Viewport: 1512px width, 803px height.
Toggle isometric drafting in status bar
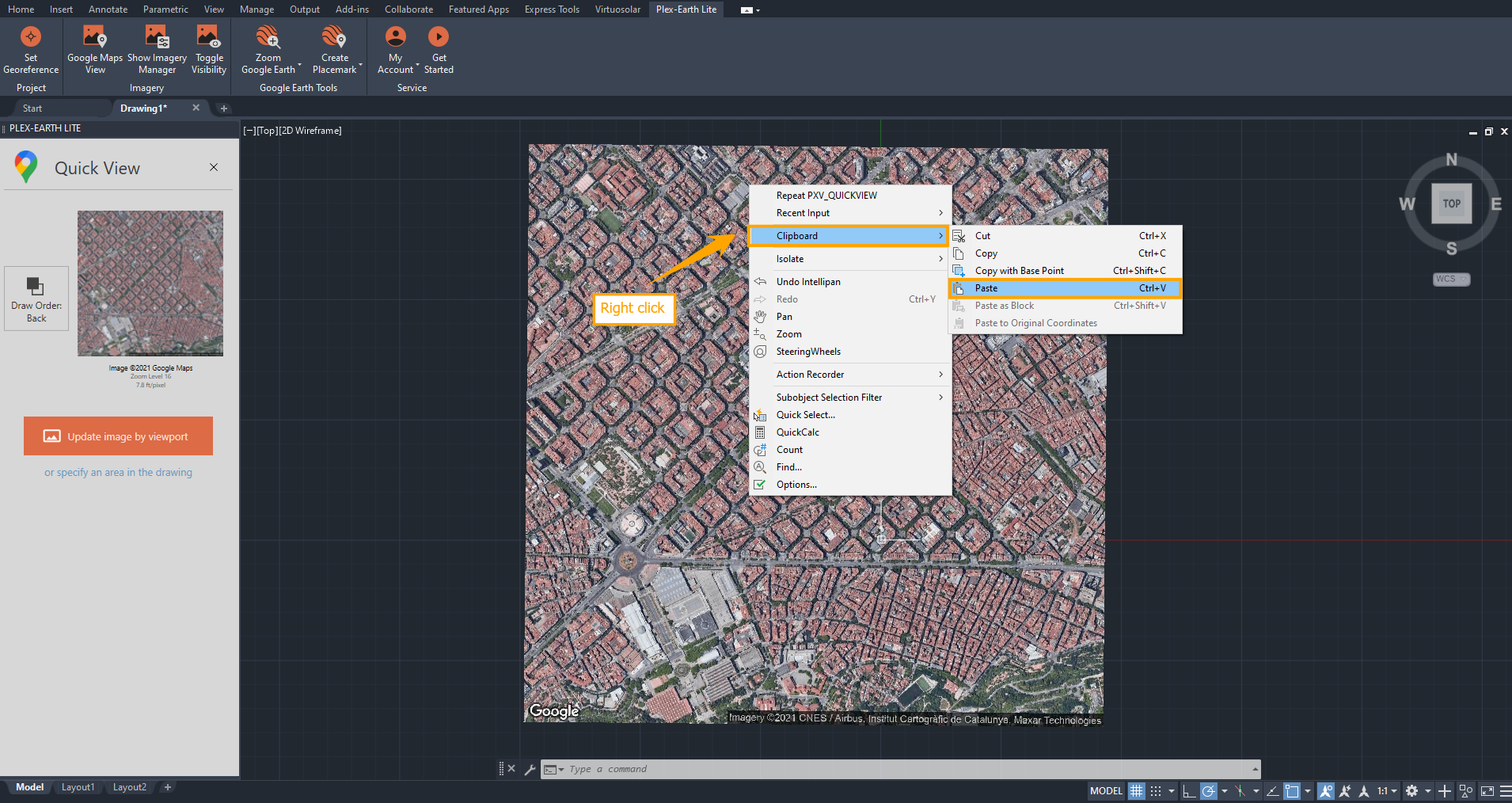(x=1240, y=790)
